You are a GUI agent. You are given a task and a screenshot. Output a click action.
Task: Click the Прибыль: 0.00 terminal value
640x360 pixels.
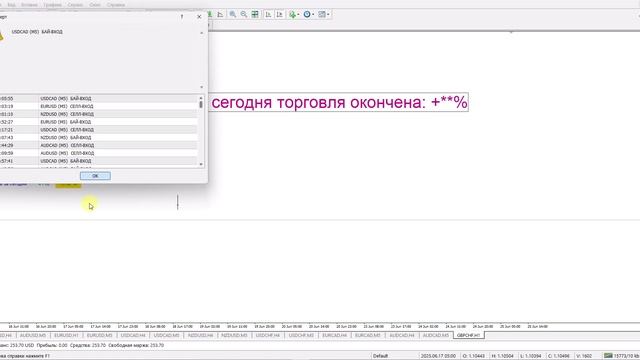[x=52, y=345]
